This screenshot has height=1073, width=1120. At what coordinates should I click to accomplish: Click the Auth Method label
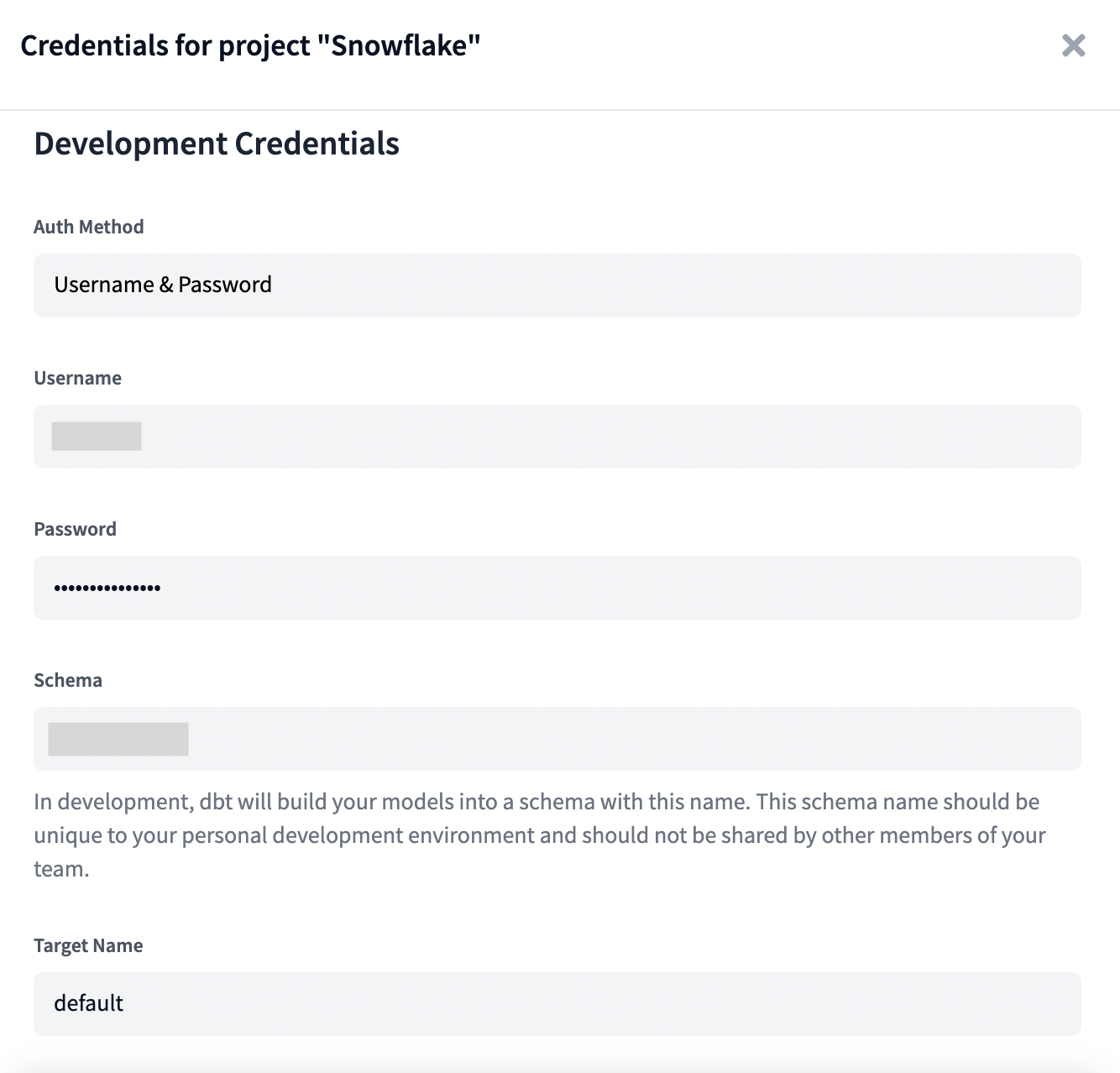88,227
